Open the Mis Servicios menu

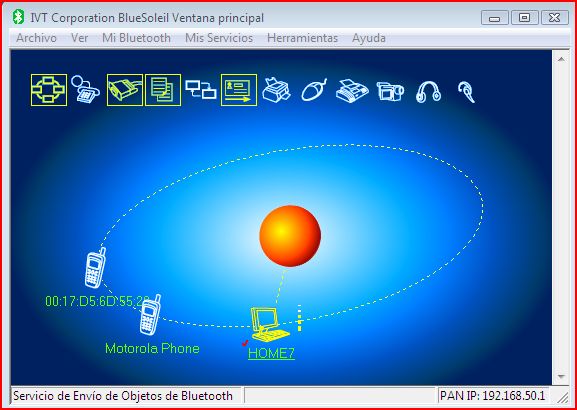tap(219, 38)
